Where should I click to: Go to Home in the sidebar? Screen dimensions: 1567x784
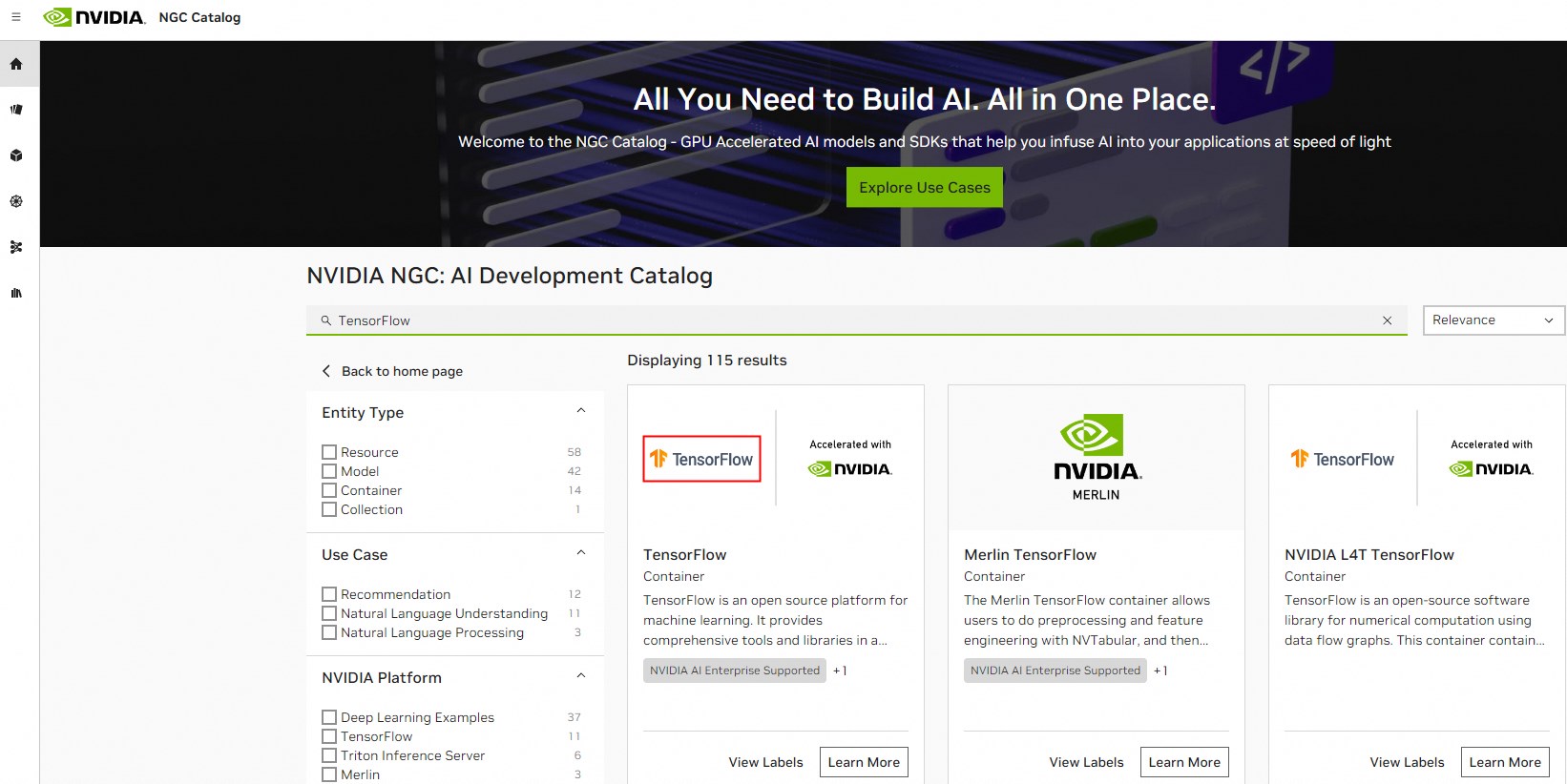point(16,64)
